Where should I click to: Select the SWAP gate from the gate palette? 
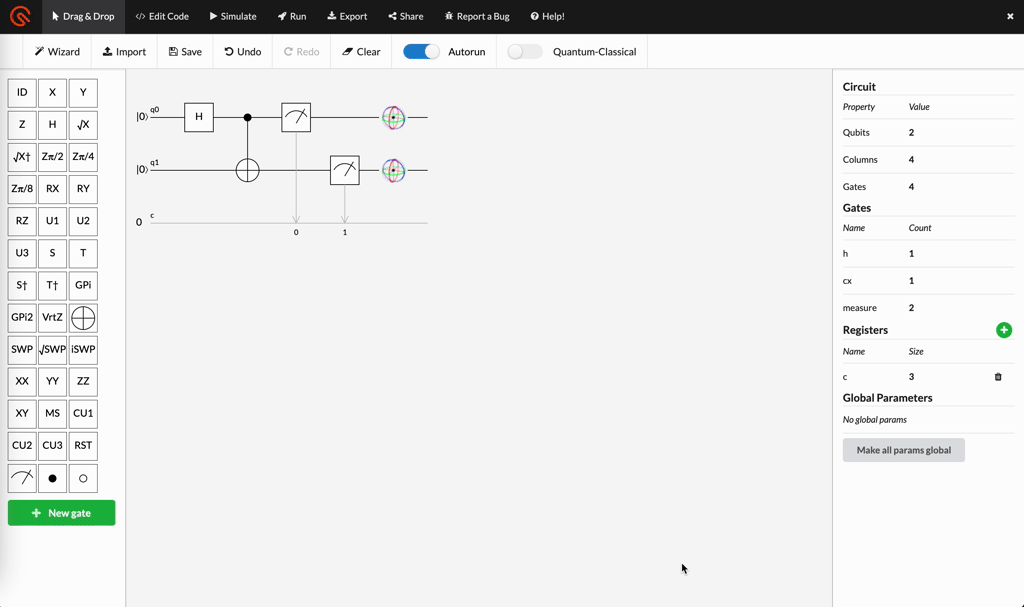click(x=21, y=349)
